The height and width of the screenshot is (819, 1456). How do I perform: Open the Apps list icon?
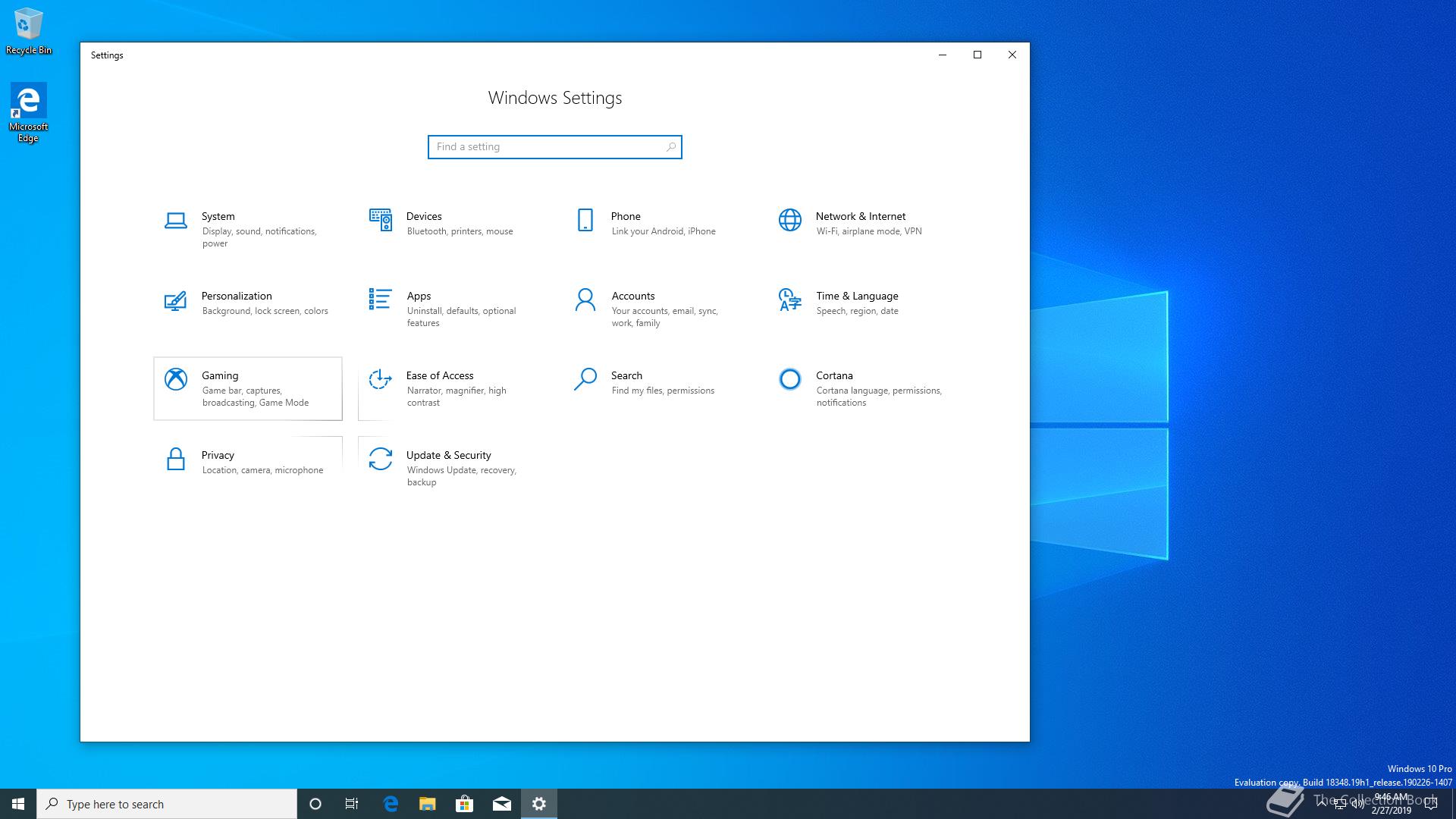tap(381, 300)
